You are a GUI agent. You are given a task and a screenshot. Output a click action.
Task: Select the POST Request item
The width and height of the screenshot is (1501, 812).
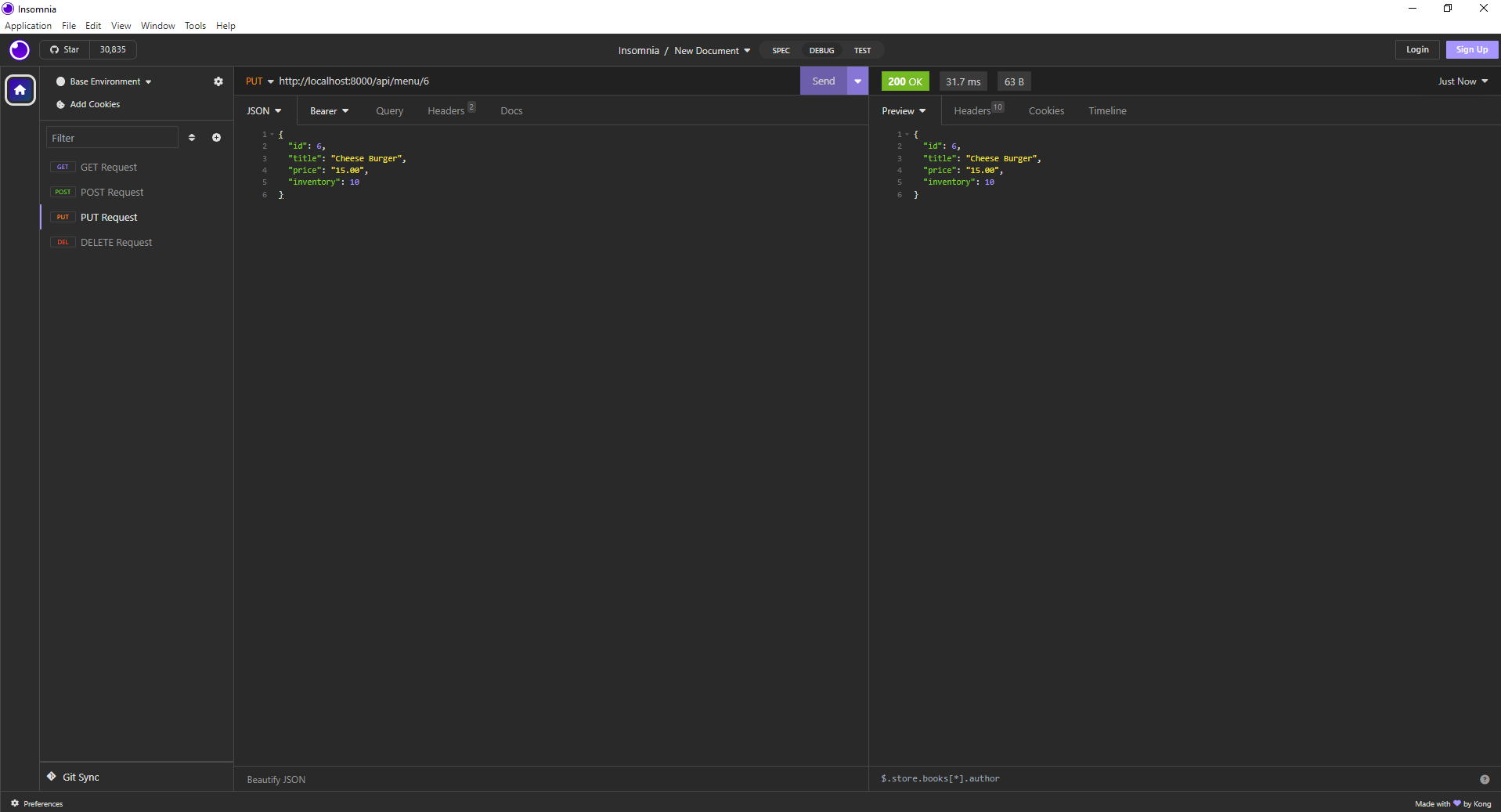tap(136, 192)
